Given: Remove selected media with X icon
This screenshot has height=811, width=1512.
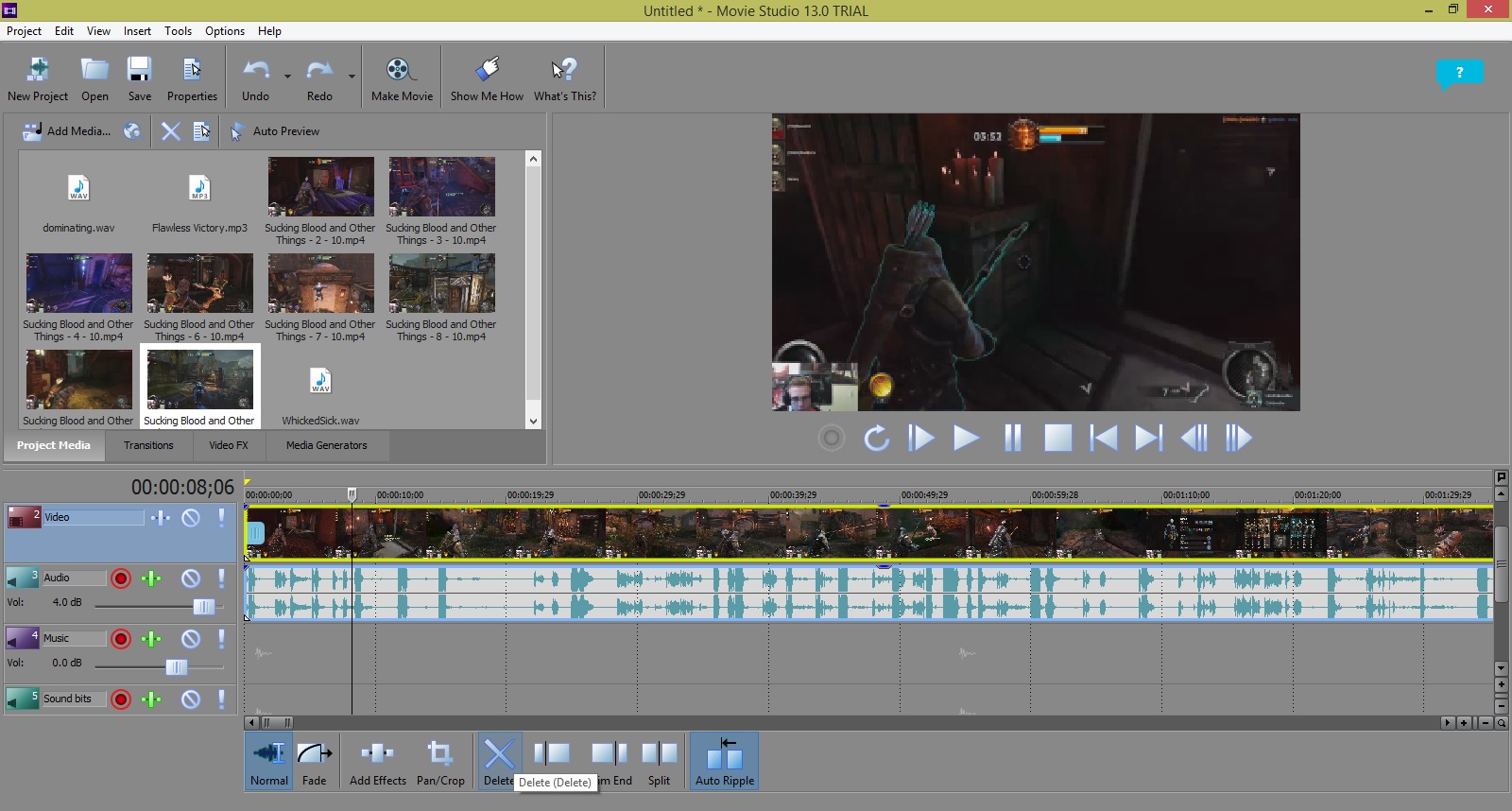Looking at the screenshot, I should click(x=170, y=131).
